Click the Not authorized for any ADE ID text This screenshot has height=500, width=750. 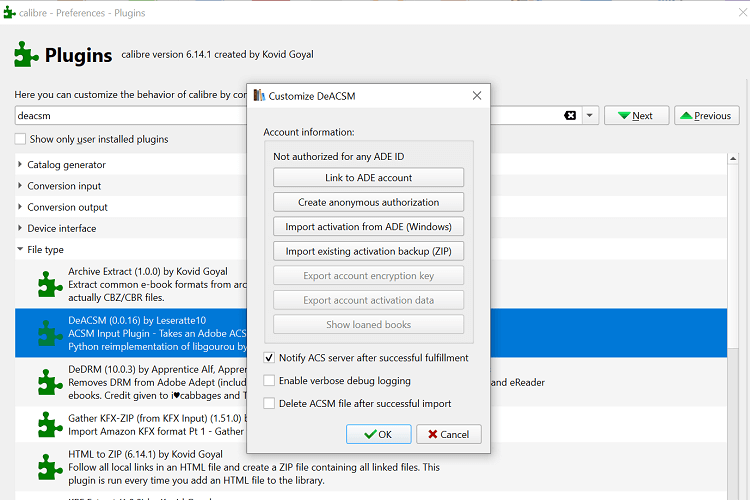click(339, 156)
